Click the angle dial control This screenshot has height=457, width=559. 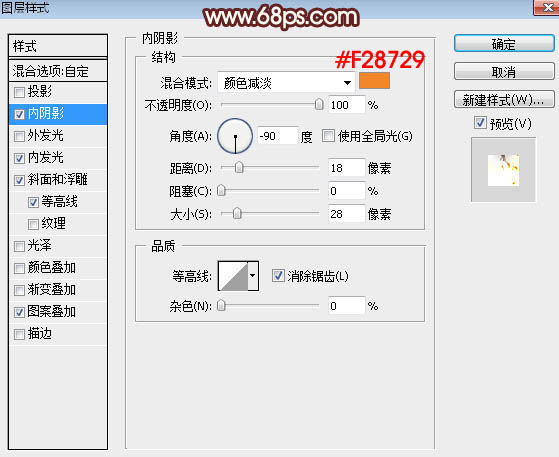235,136
